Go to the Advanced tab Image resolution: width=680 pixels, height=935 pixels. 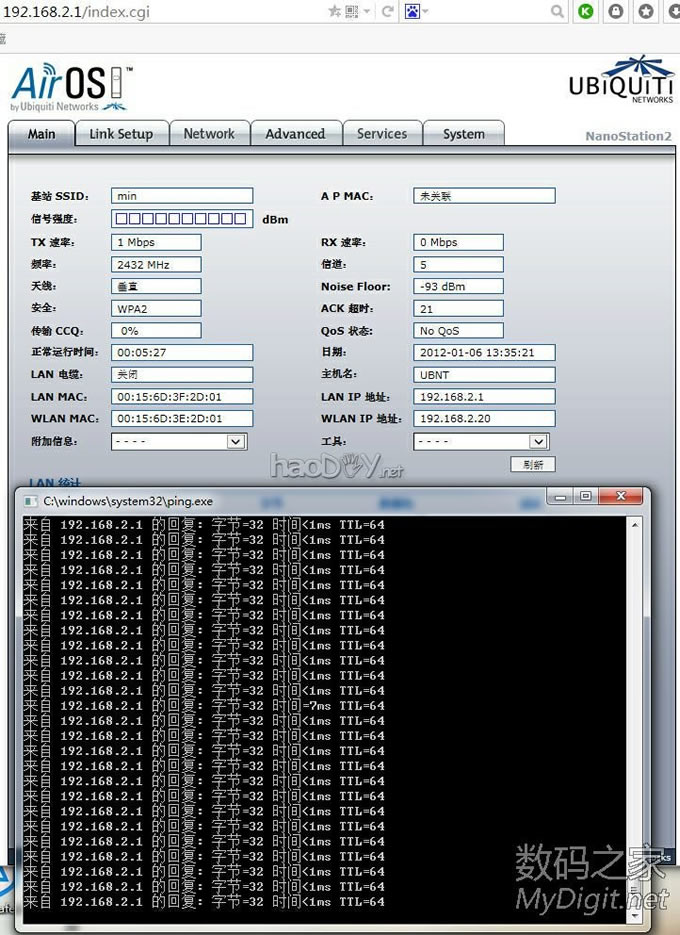click(x=295, y=134)
